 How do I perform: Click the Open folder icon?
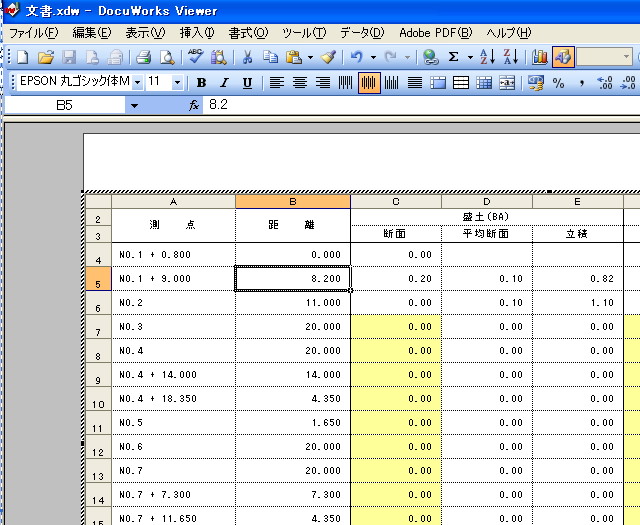(46, 57)
